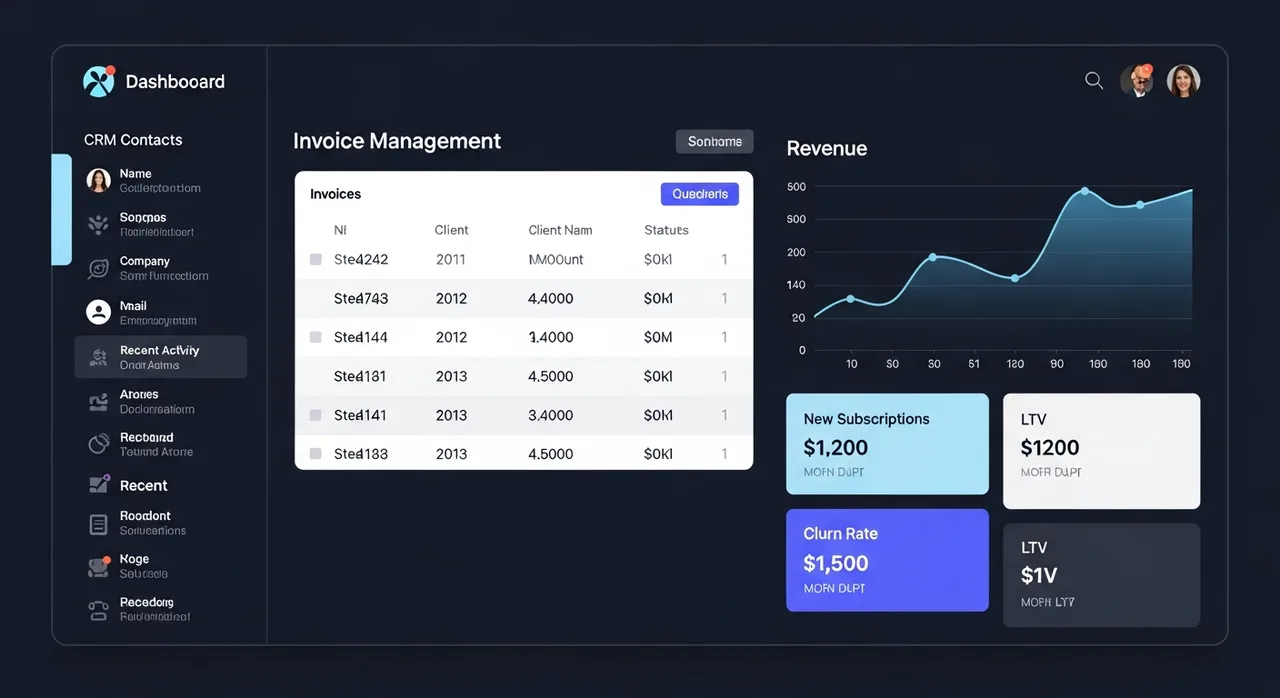Click the purple Quaderis button

[x=700, y=194]
